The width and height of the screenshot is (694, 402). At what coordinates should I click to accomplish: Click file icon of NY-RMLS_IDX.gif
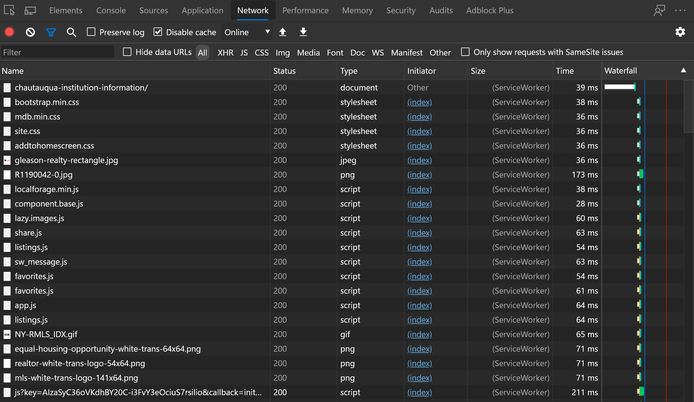pos(7,334)
